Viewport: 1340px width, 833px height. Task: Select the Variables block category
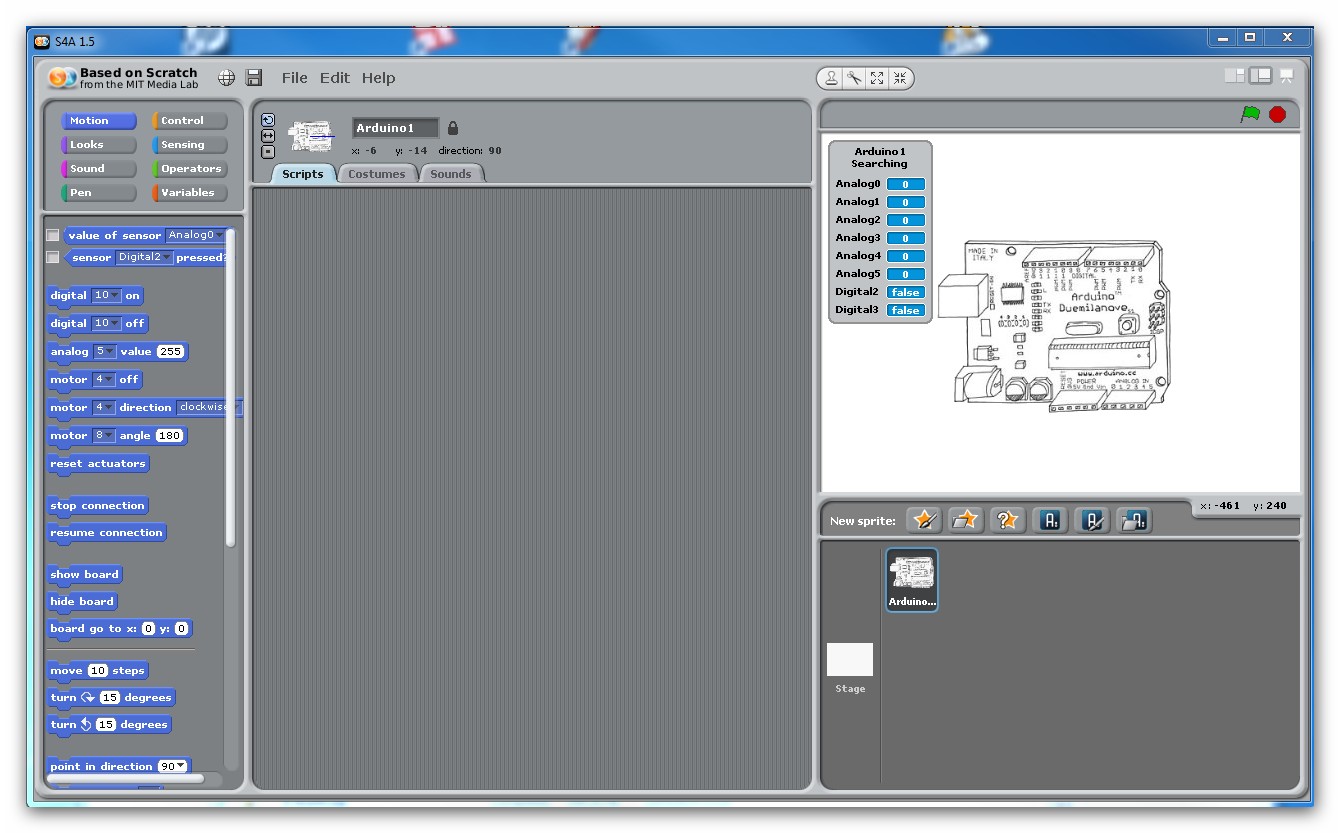[190, 193]
